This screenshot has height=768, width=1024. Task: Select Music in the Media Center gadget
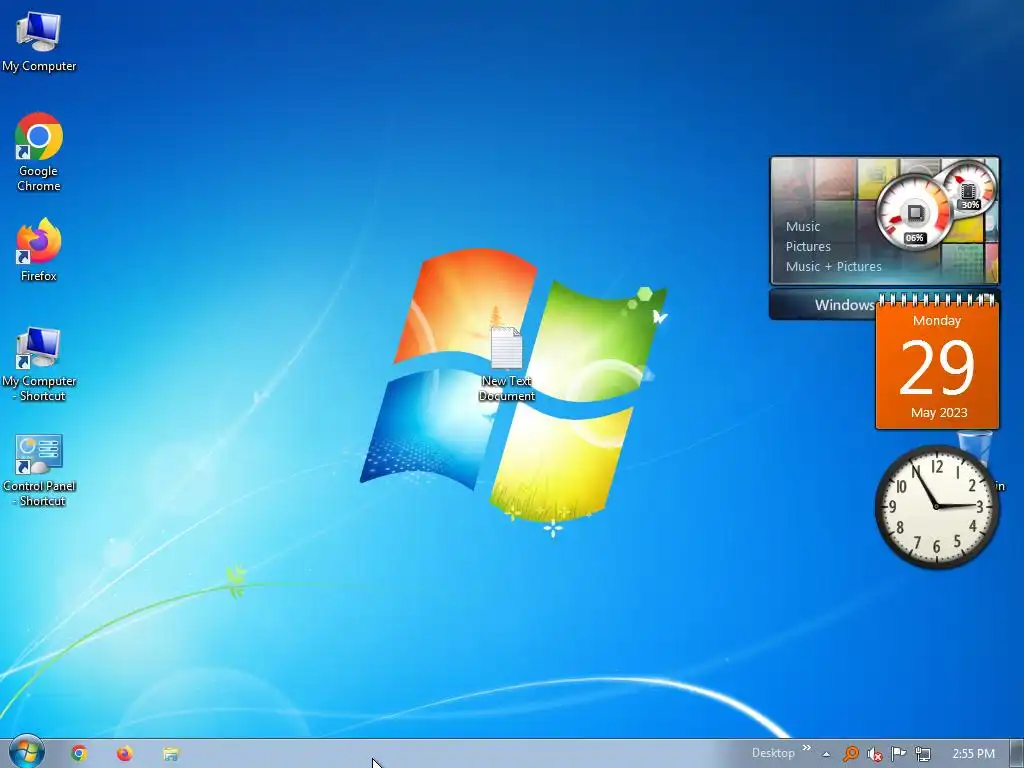coord(803,227)
